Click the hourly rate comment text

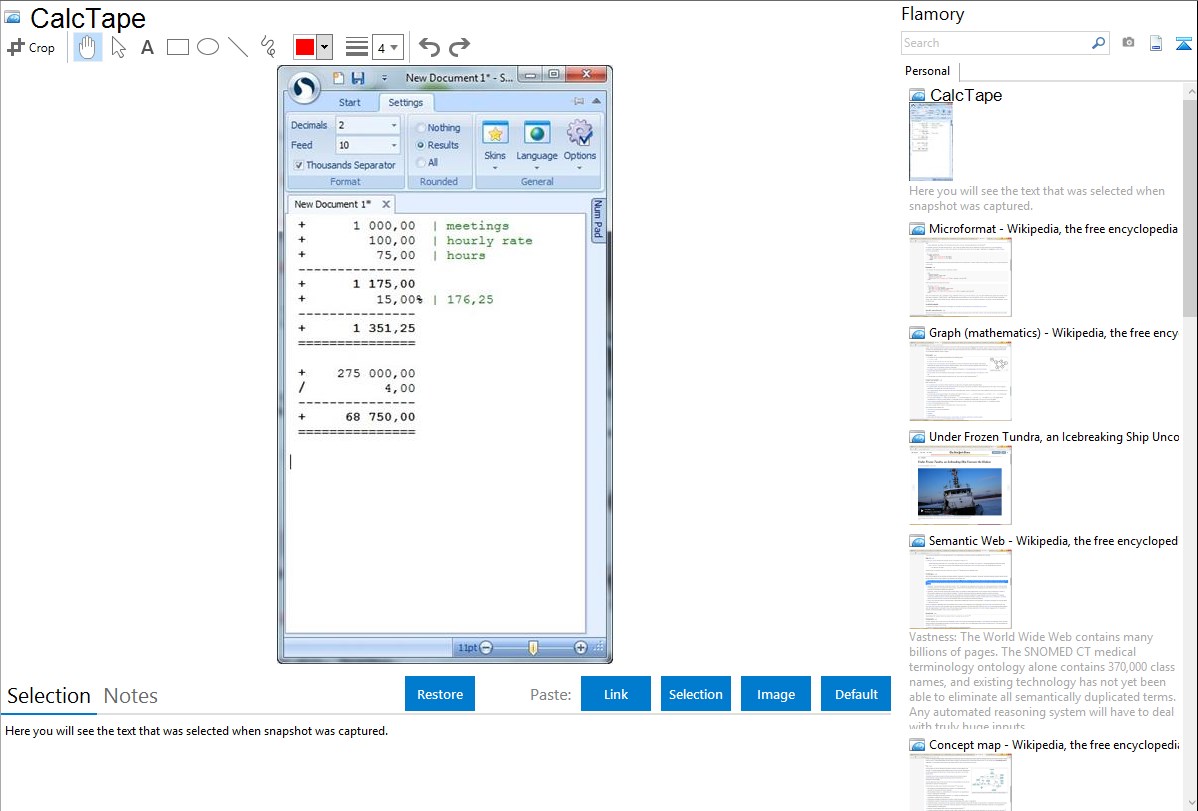click(490, 240)
